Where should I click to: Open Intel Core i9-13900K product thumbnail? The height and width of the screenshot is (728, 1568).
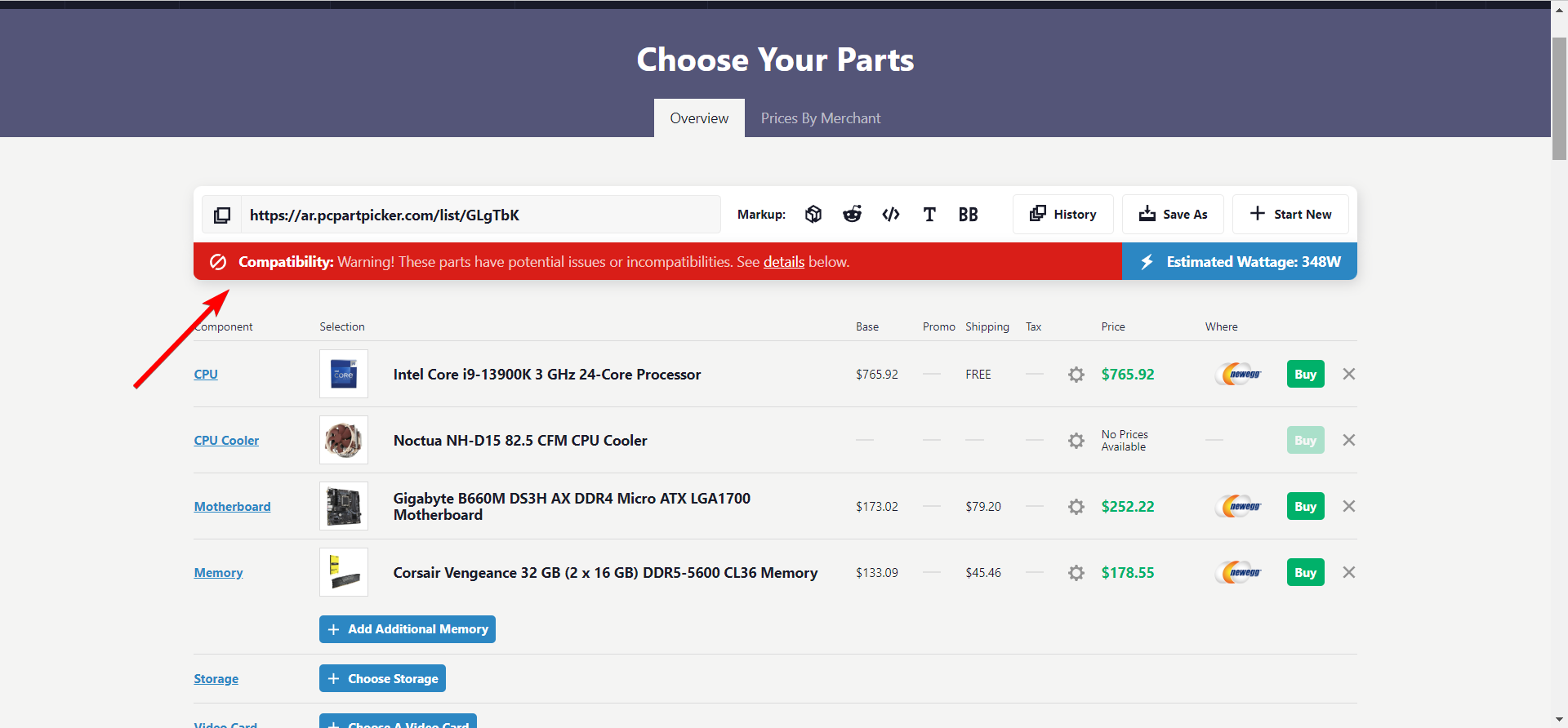tap(344, 374)
